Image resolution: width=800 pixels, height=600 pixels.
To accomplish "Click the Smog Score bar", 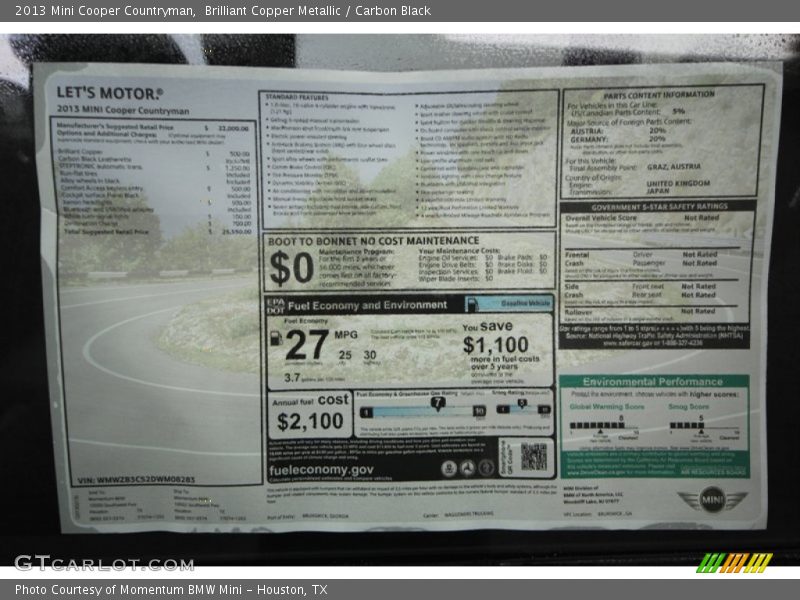I will pos(687,426).
